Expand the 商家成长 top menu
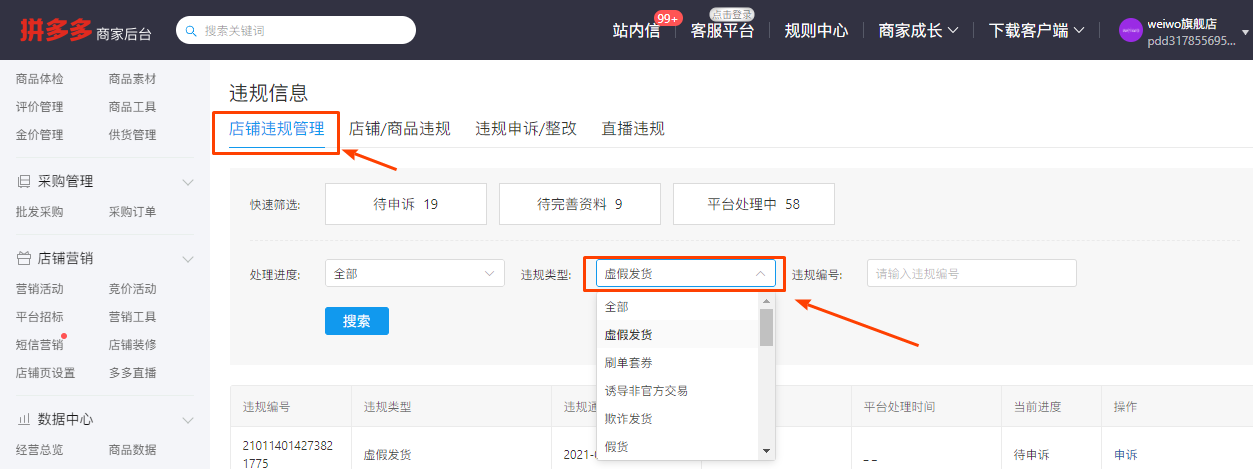The height and width of the screenshot is (469, 1253). point(918,30)
